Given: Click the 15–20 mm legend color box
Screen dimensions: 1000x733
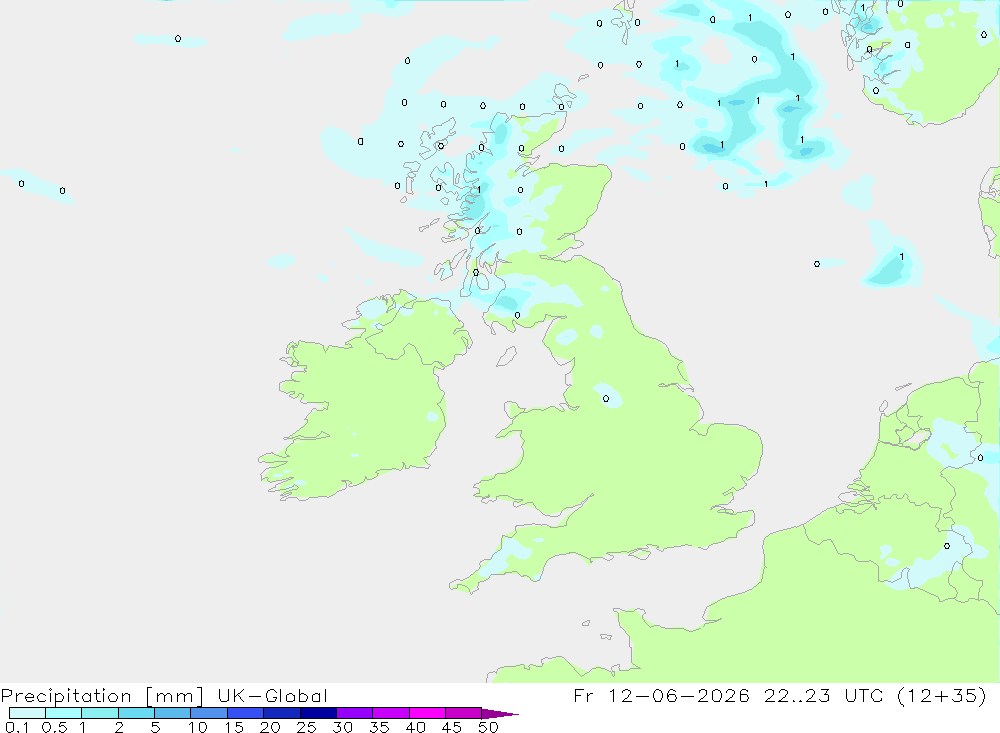Looking at the screenshot, I should pos(245,713).
